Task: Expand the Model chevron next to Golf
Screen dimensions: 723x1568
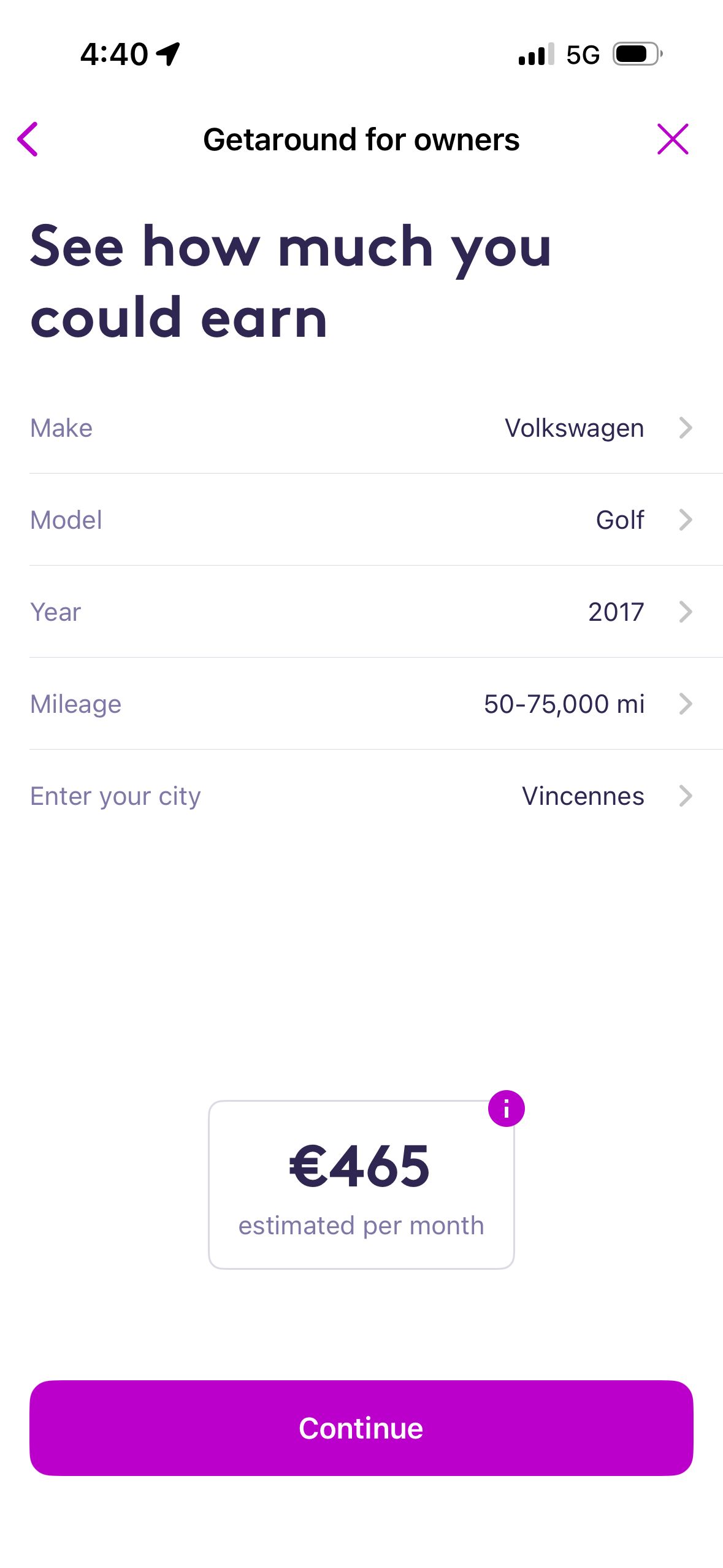Action: 686,520
